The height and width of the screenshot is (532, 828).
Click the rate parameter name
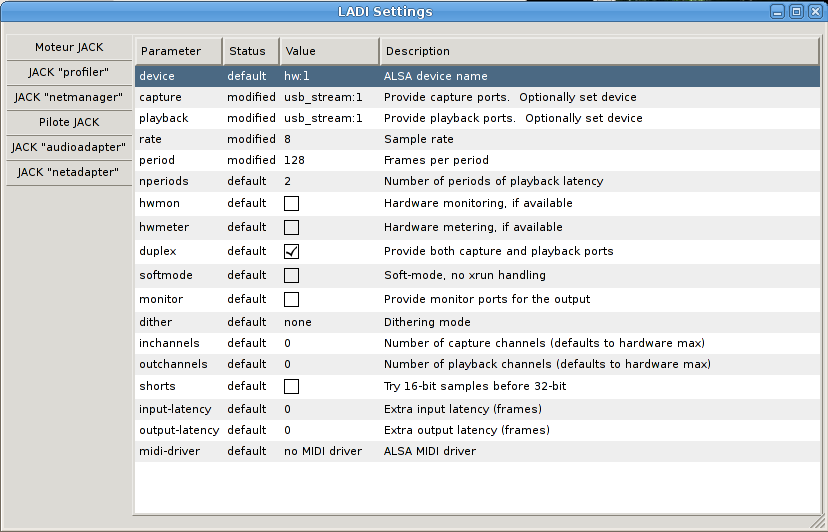click(x=150, y=139)
